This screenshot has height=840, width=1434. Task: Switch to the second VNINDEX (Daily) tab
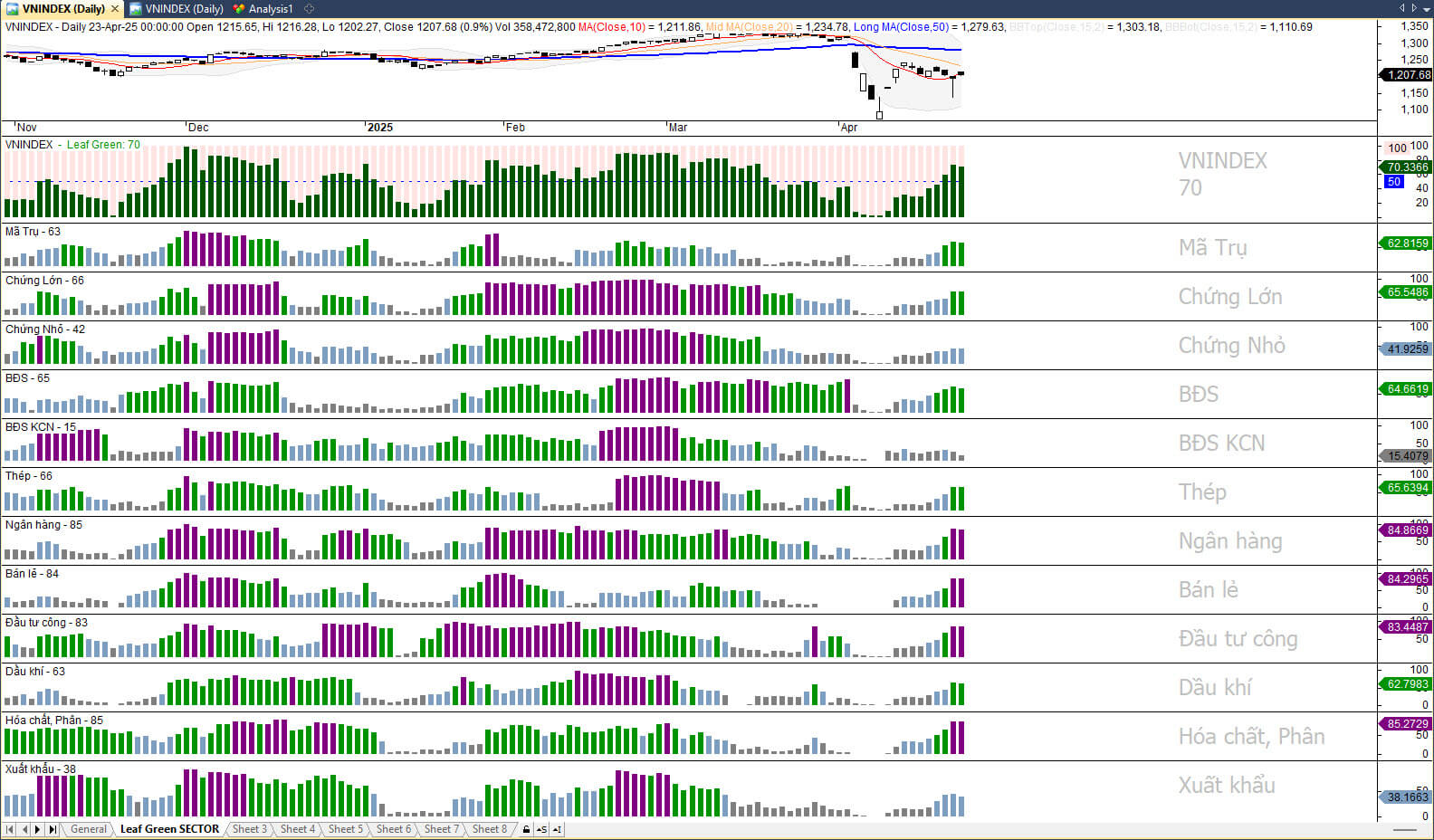(177, 9)
